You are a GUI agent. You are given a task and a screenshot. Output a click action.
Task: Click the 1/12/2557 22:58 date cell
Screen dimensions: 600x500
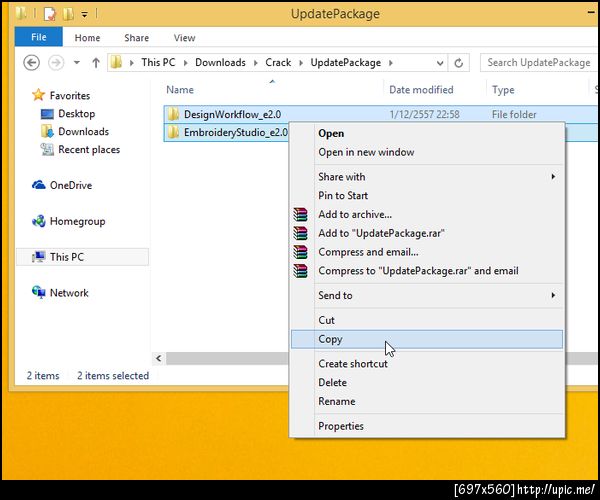point(424,114)
